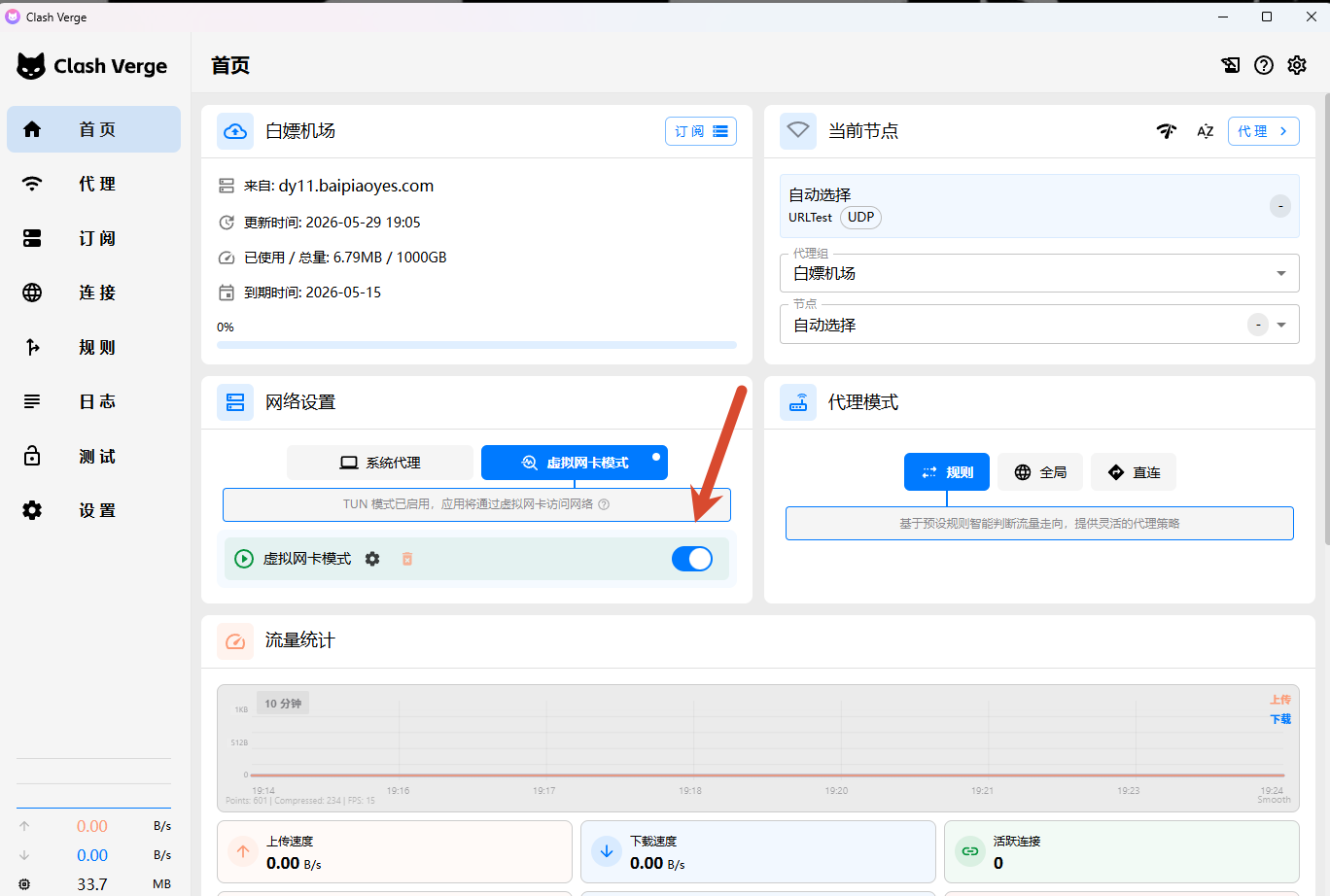Click the 订阅 button in the profile card
The image size is (1330, 896).
pyautogui.click(x=701, y=131)
